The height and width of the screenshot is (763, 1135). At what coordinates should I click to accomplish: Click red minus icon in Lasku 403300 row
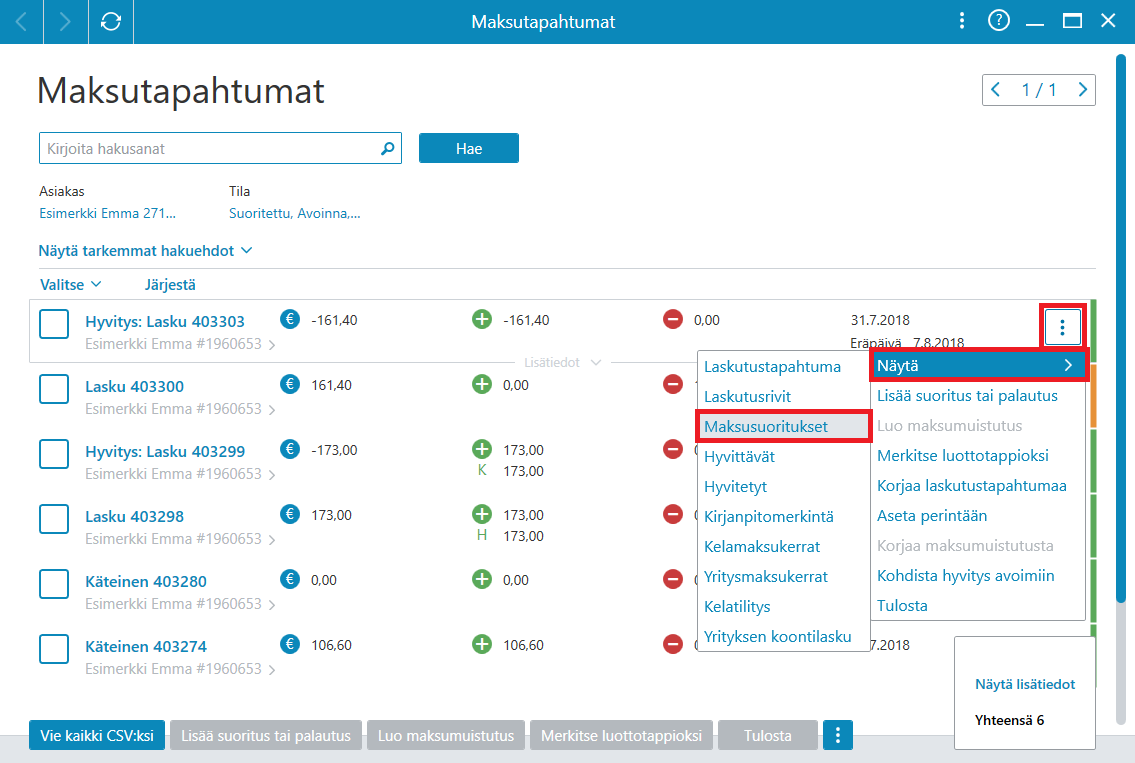pyautogui.click(x=673, y=384)
